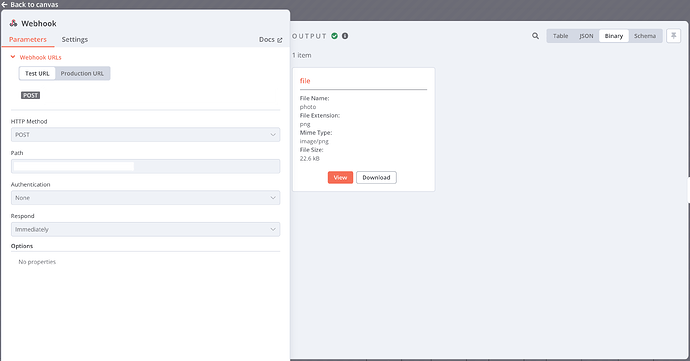
Task: Select the Test URL option
Action: 37,74
